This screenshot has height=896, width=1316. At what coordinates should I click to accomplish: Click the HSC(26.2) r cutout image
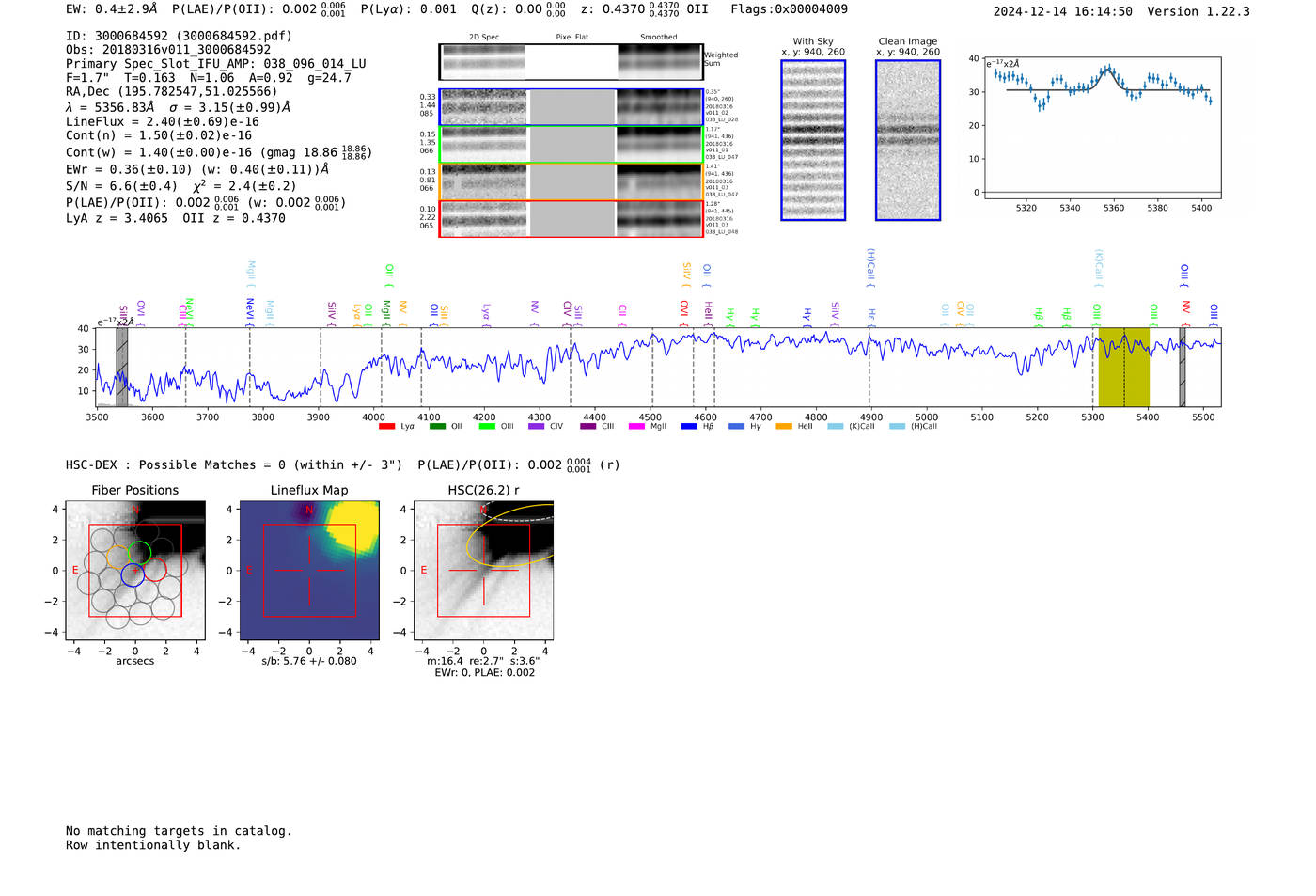[x=484, y=571]
